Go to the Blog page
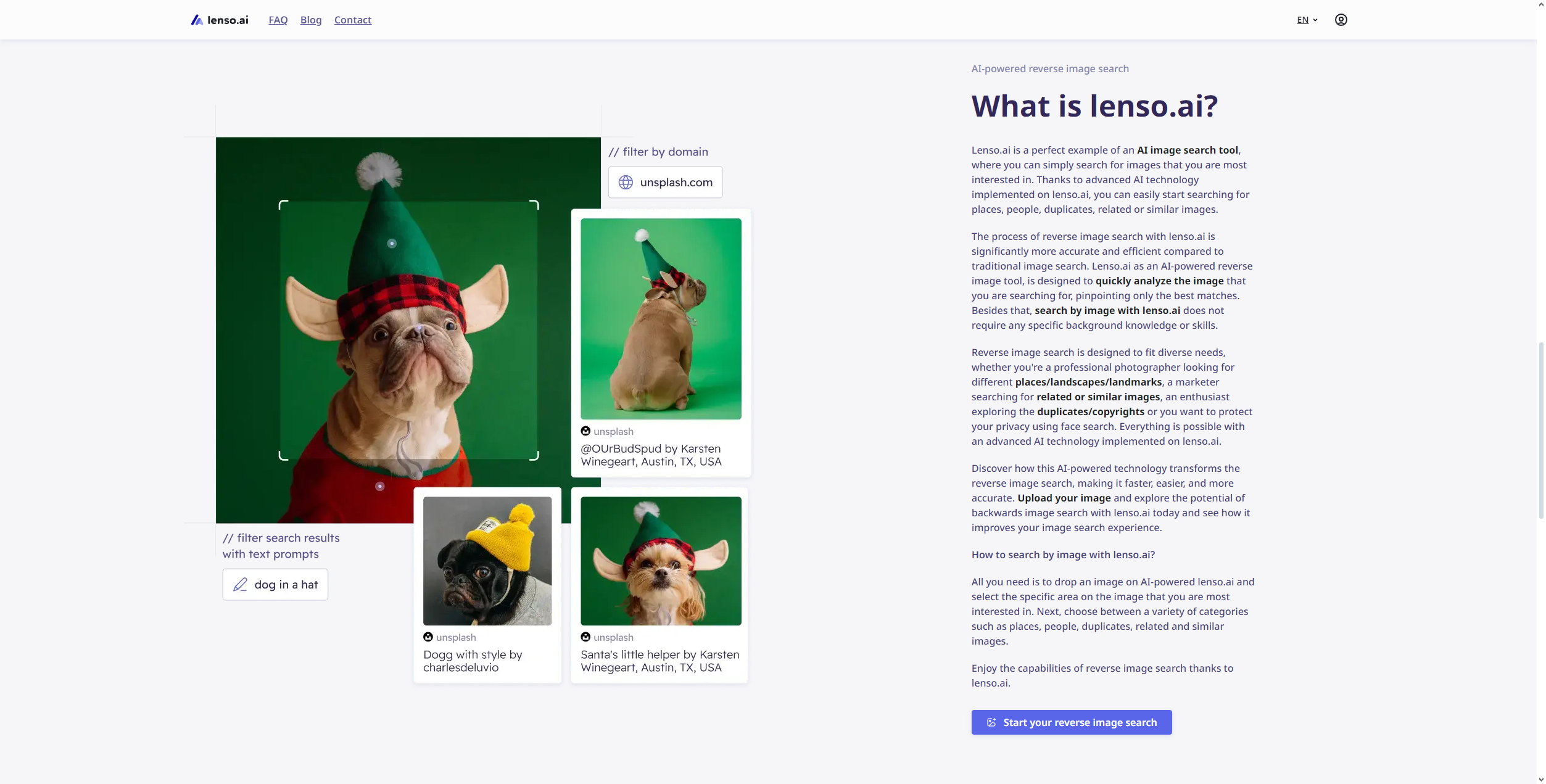The height and width of the screenshot is (784, 1546). point(311,20)
